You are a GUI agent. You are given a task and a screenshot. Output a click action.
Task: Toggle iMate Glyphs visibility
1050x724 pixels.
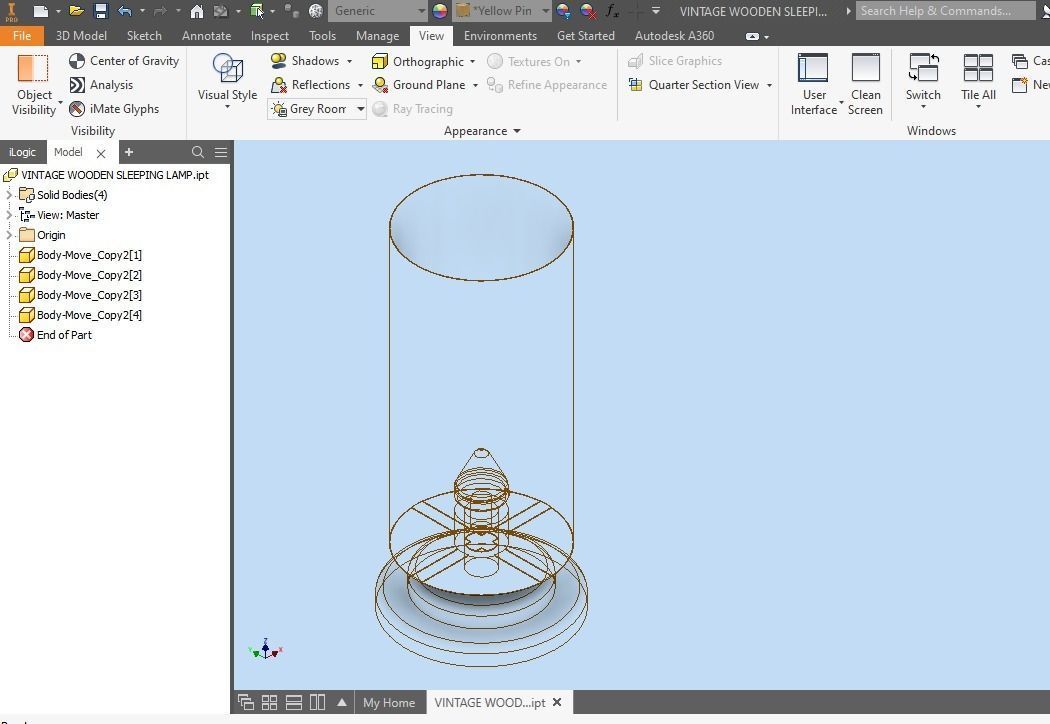click(x=115, y=108)
